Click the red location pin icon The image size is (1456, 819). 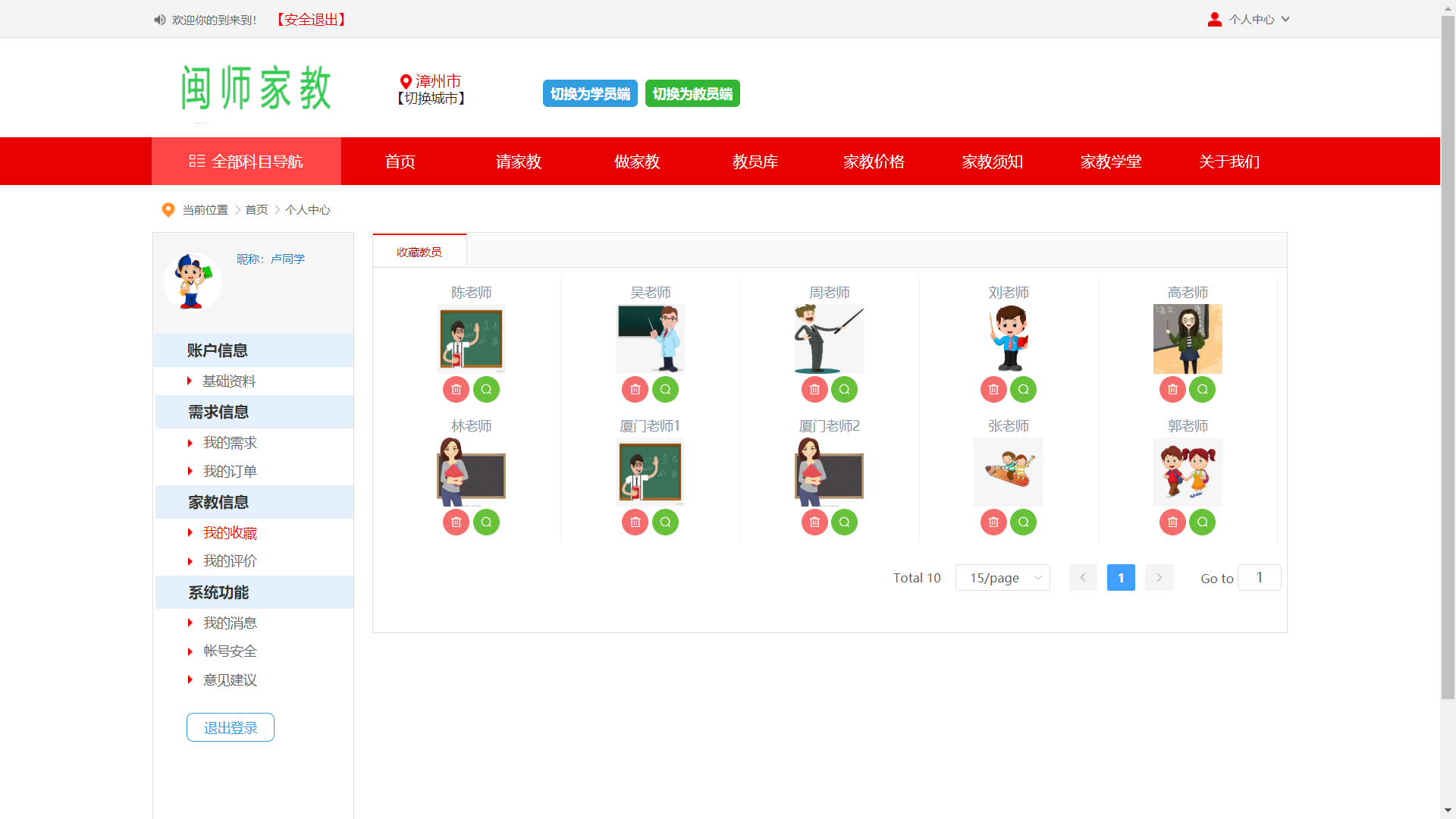[406, 81]
